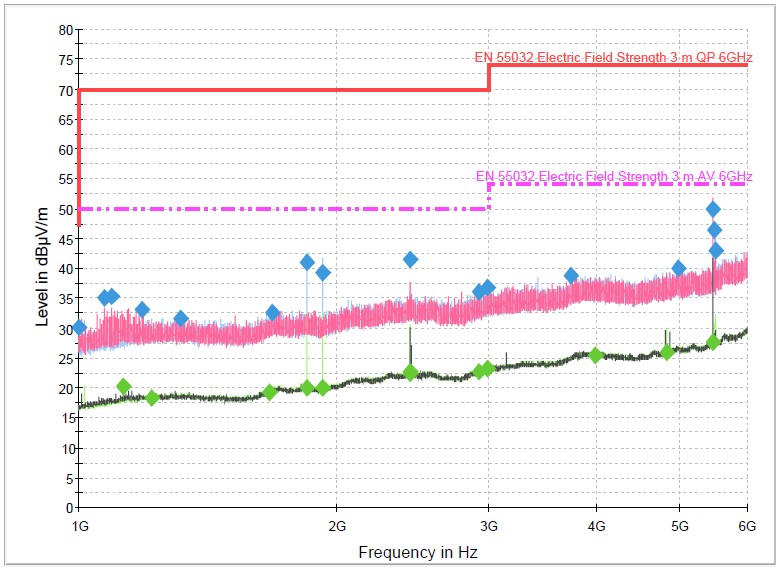Click the red QP limit line at 70 dBµV/m

tap(280, 90)
